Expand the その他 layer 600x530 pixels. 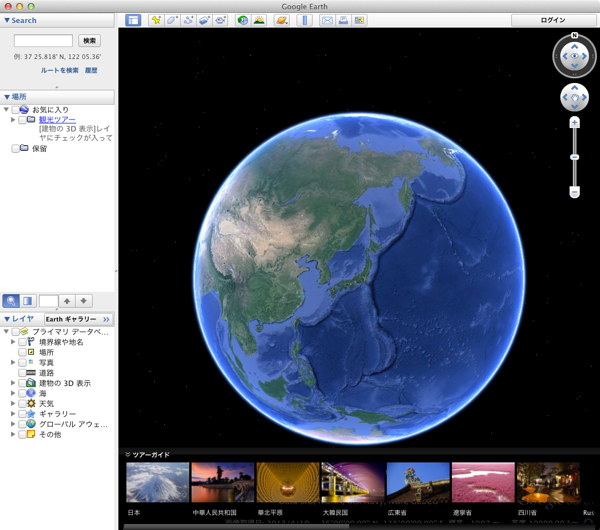click(x=13, y=434)
